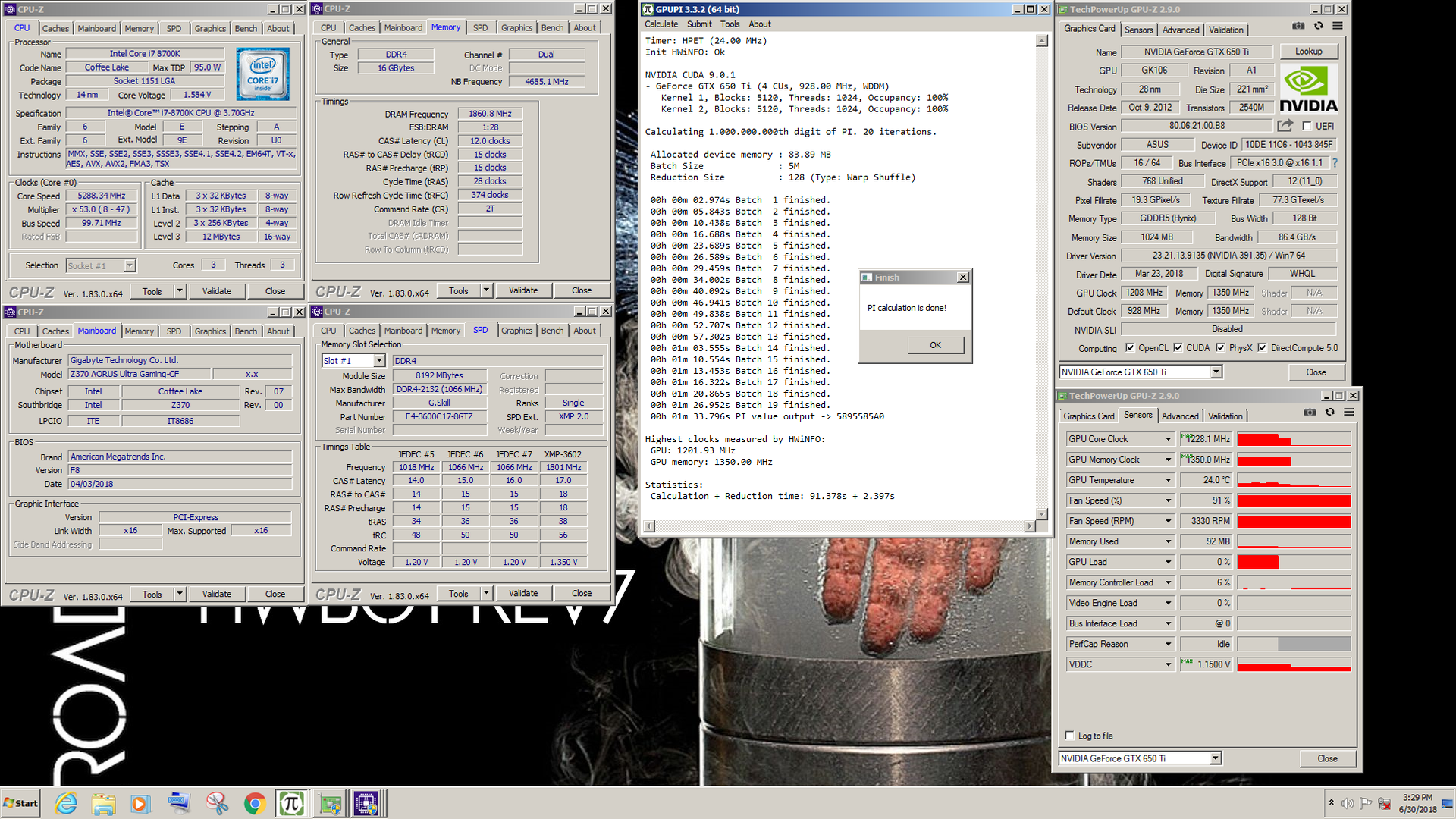Image resolution: width=1456 pixels, height=819 pixels.
Task: Open Windows Media Player from taskbar
Action: [x=140, y=803]
